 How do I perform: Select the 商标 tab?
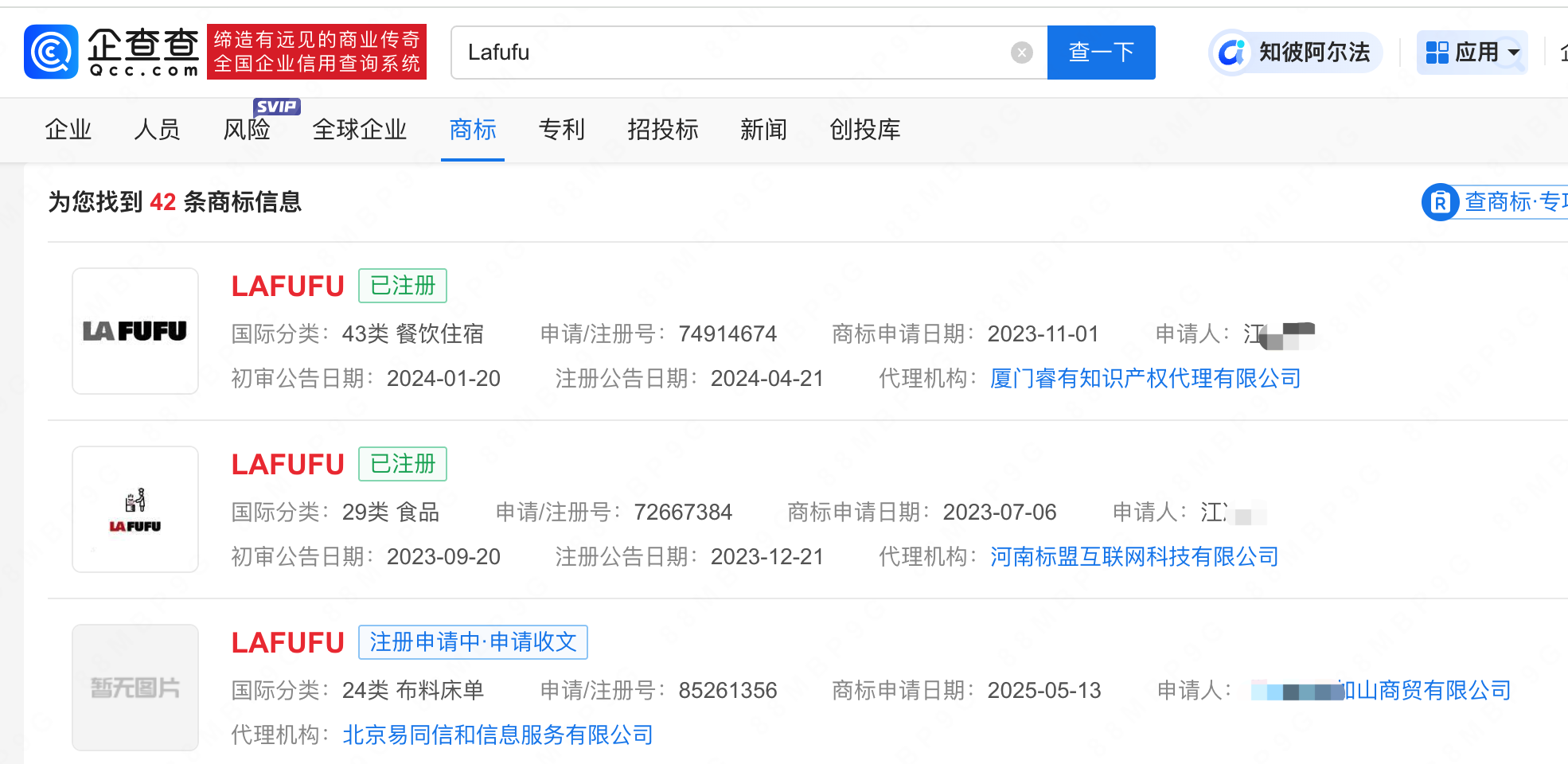(x=473, y=129)
